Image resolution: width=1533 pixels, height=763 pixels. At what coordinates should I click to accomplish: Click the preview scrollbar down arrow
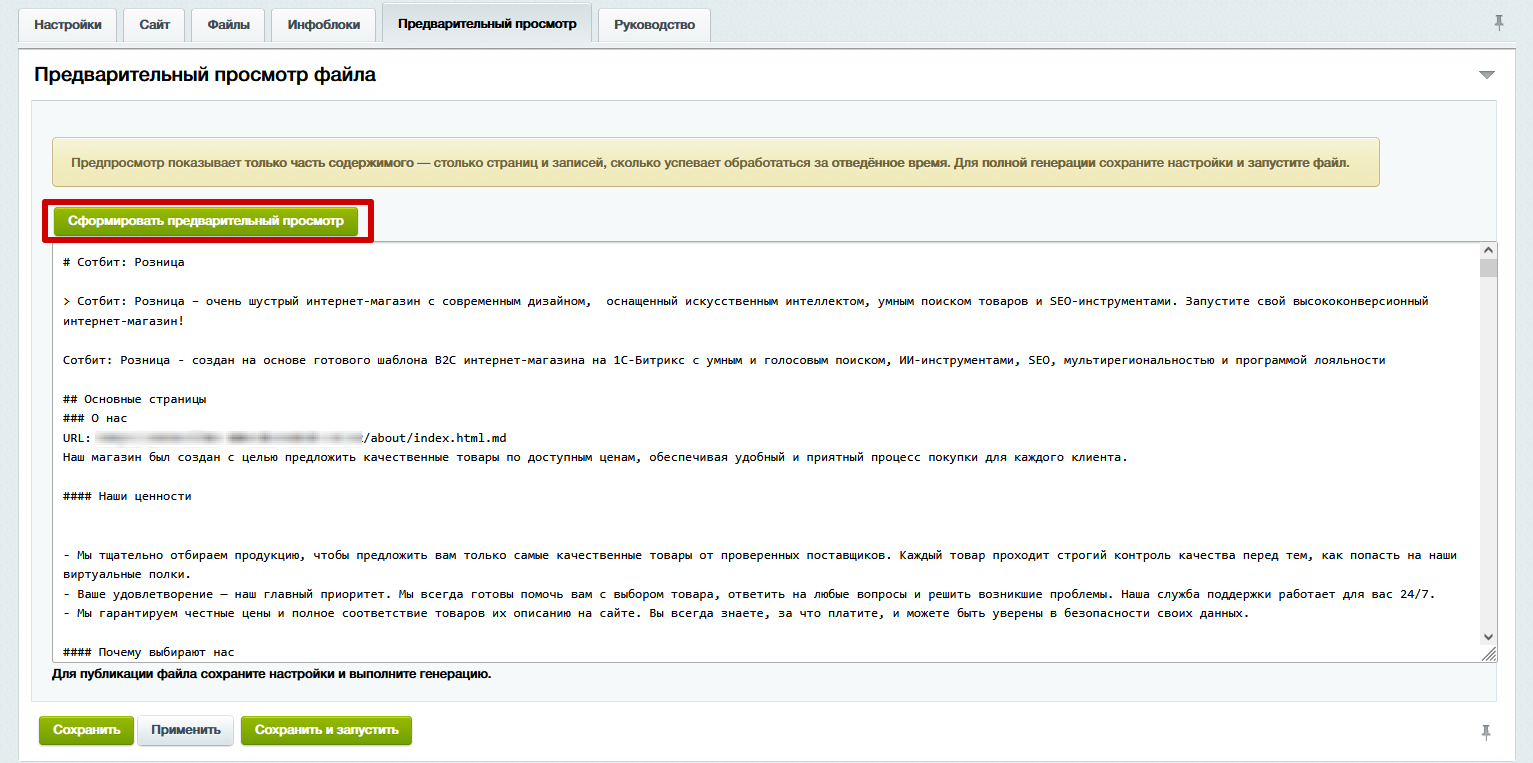(1488, 636)
